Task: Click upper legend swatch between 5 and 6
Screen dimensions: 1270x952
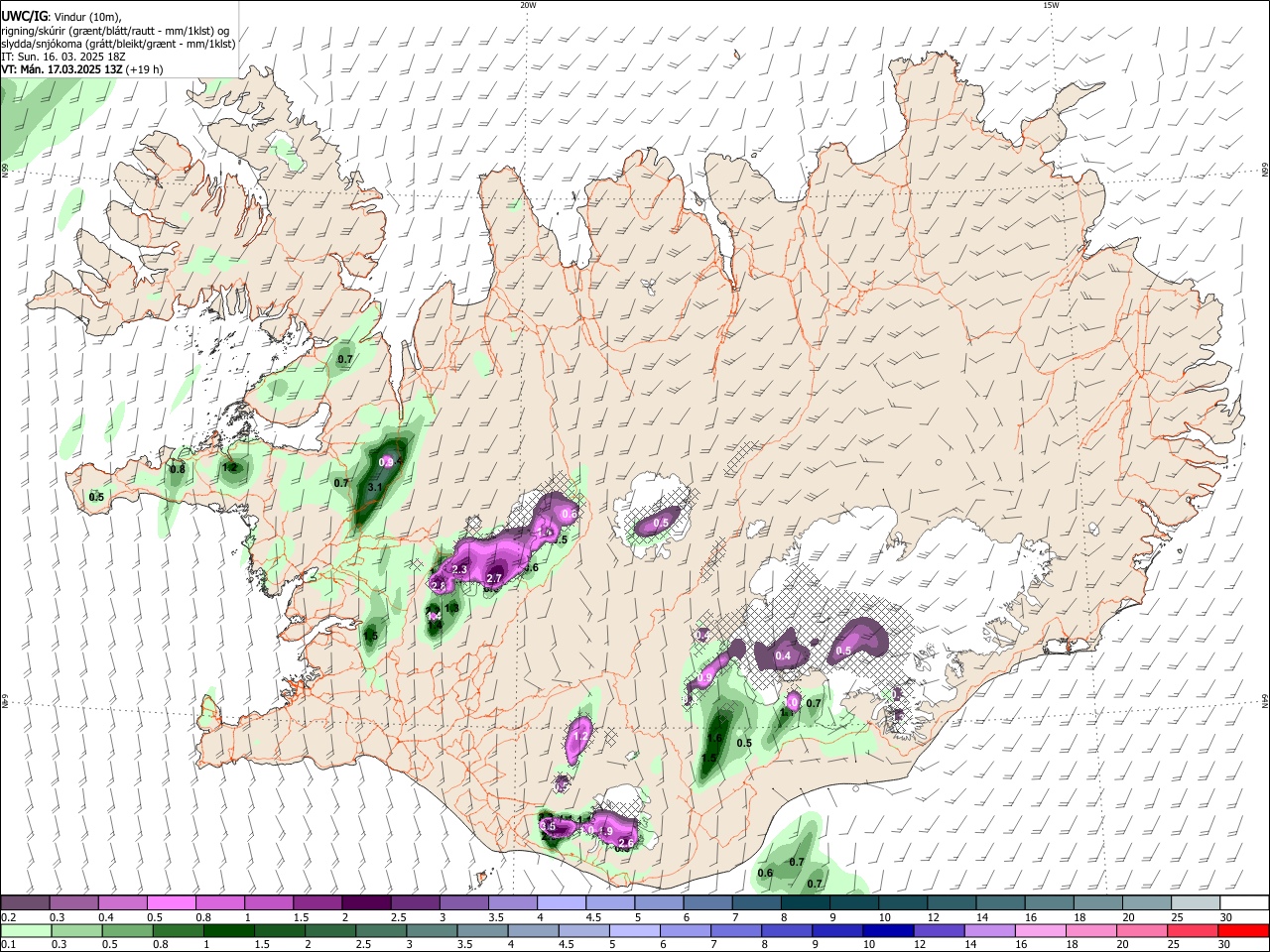Action: pos(658,902)
